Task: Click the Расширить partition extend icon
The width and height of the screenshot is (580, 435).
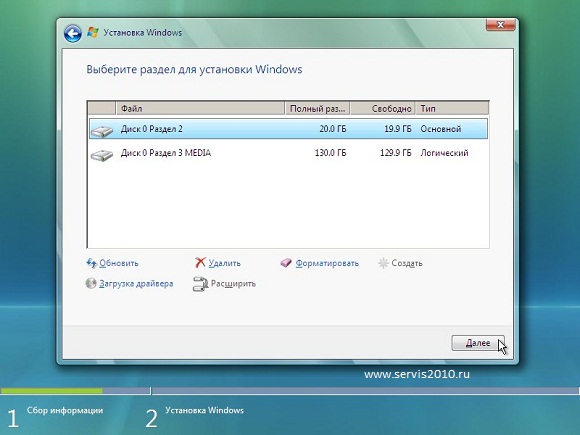Action: point(200,284)
